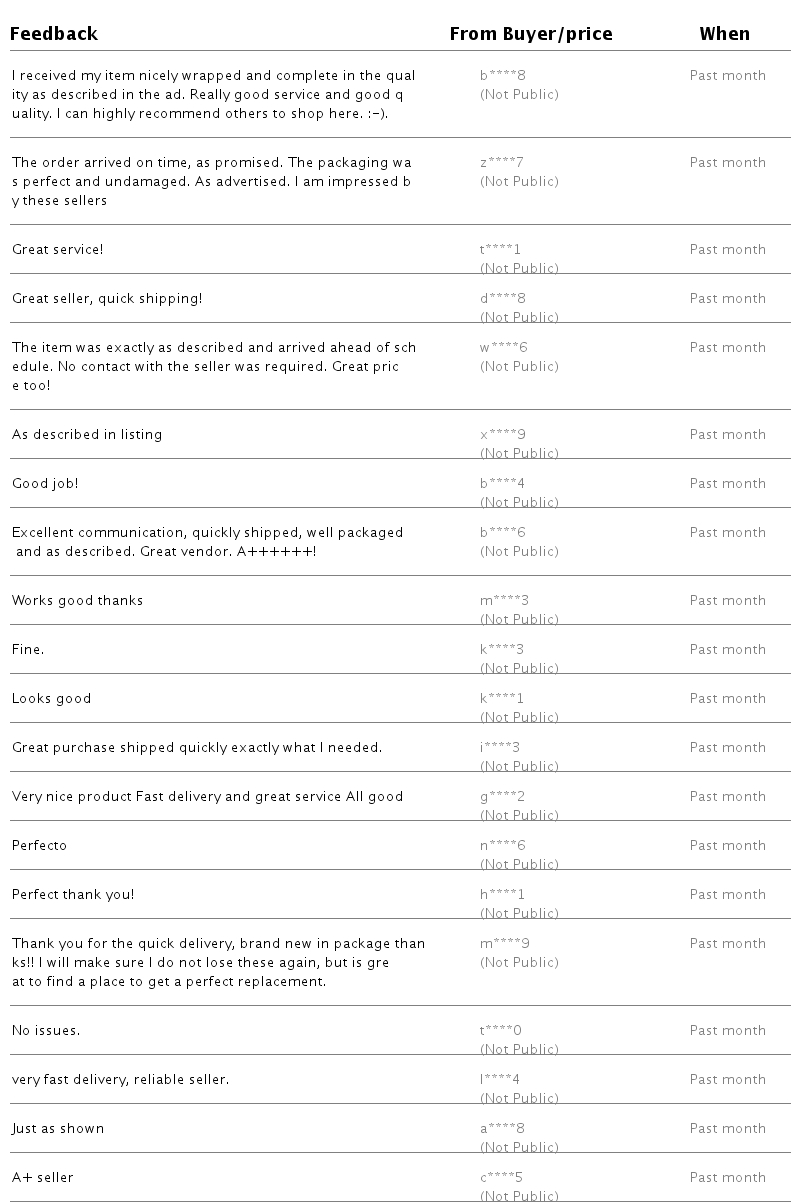Image resolution: width=800 pixels, height=1202 pixels.
Task: Click the 'A+ seller' feedback text
Action: point(43,1177)
